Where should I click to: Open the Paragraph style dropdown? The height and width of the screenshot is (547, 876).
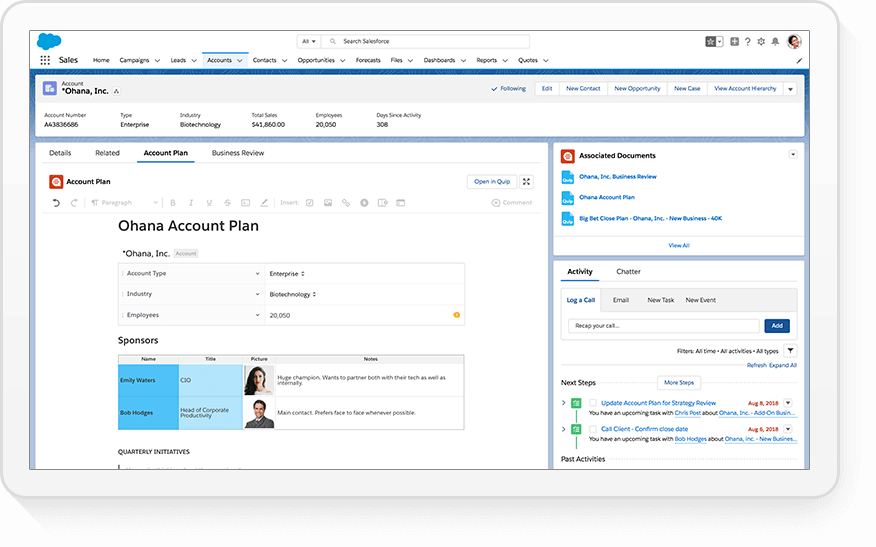coord(125,203)
